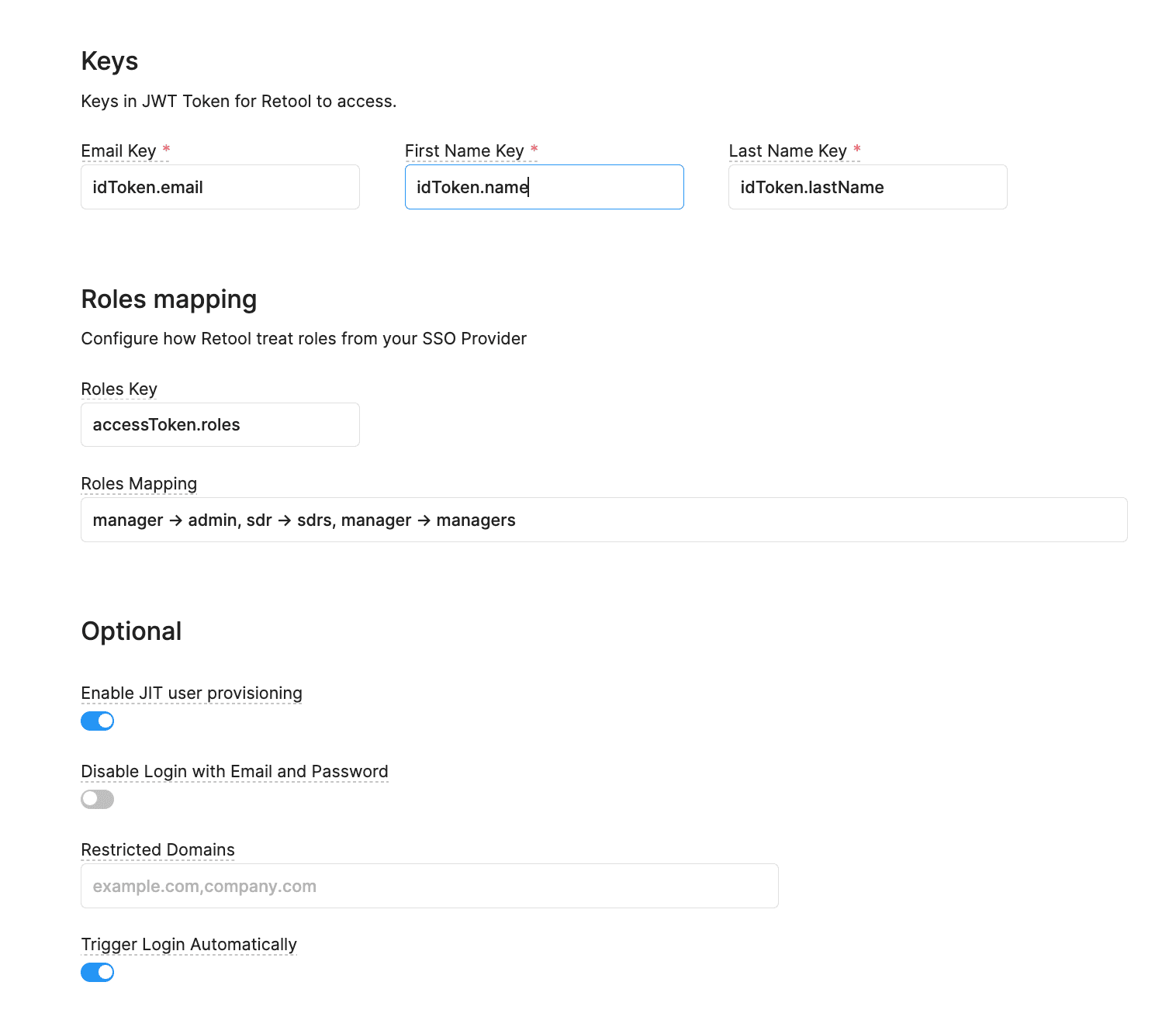Viewport: 1176px width, 1027px height.
Task: Click the Restricted Domains label
Action: pyautogui.click(x=157, y=849)
